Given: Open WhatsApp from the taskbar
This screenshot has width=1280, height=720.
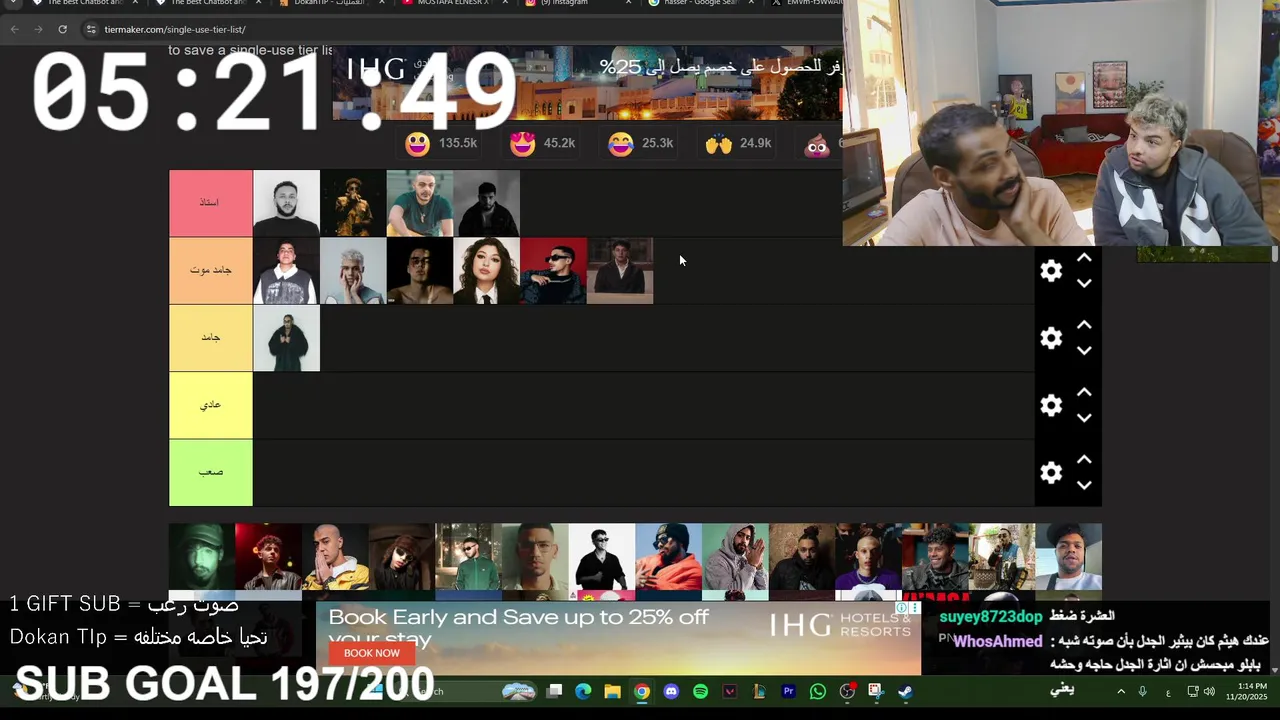Looking at the screenshot, I should click(x=818, y=691).
